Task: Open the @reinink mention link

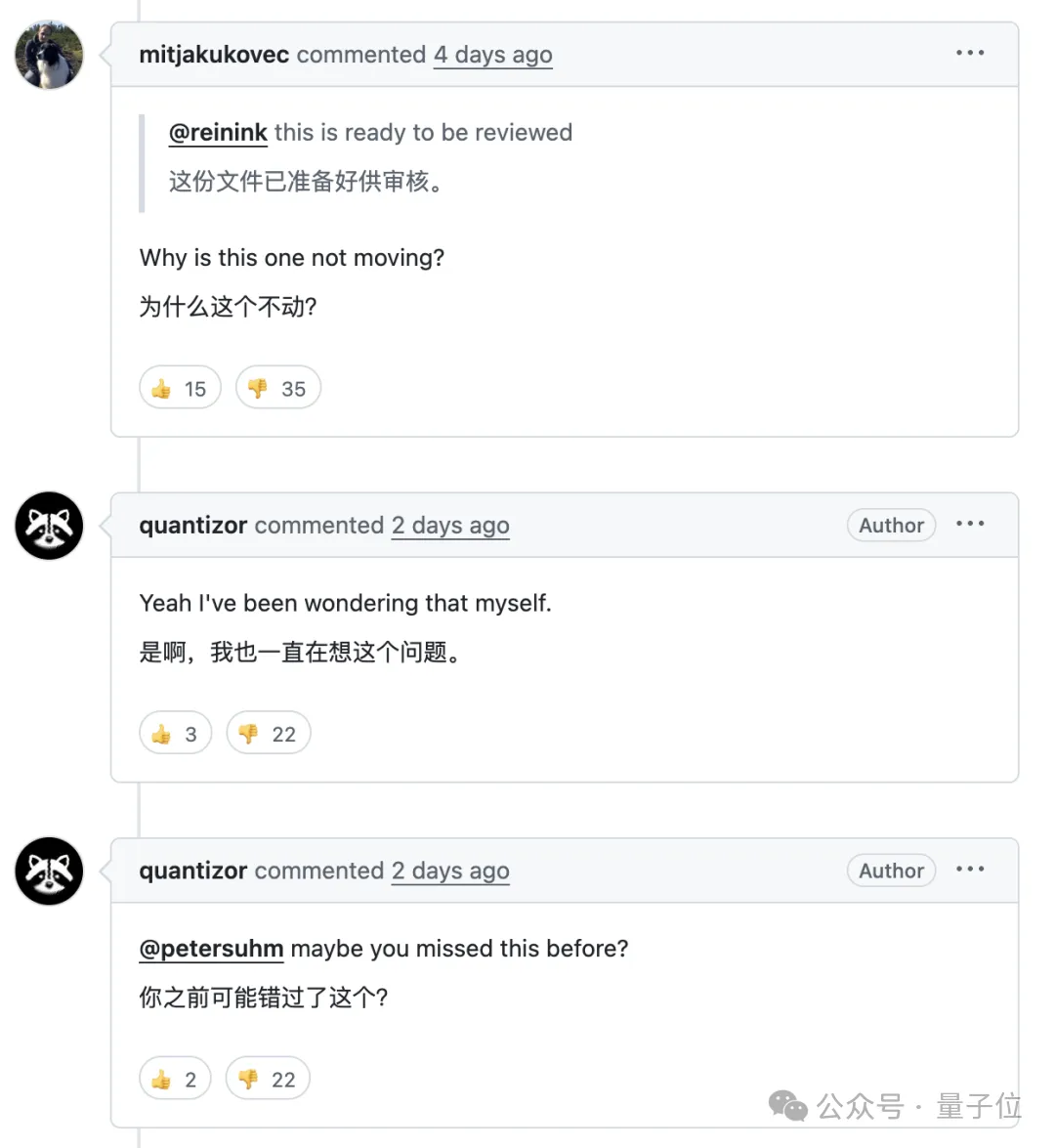Action: (218, 133)
